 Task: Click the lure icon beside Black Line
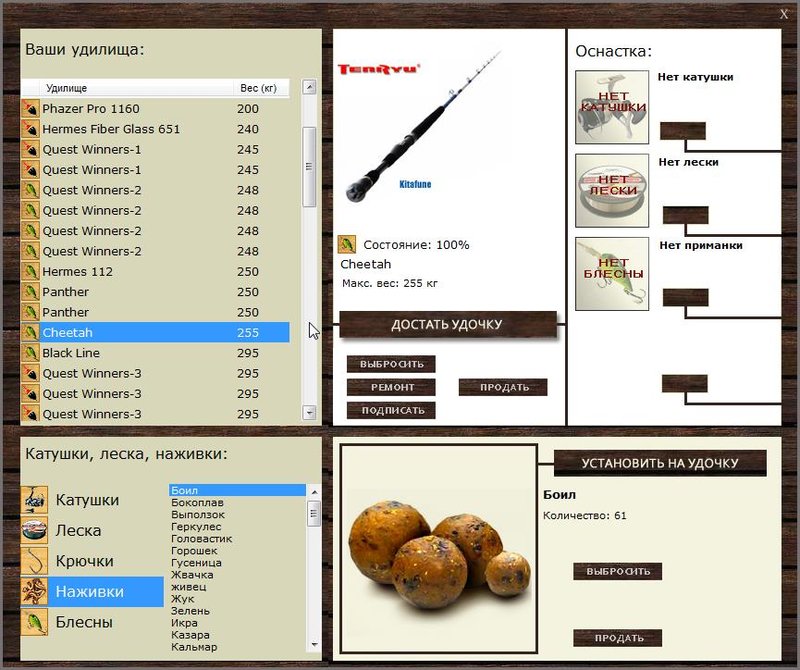tap(31, 353)
